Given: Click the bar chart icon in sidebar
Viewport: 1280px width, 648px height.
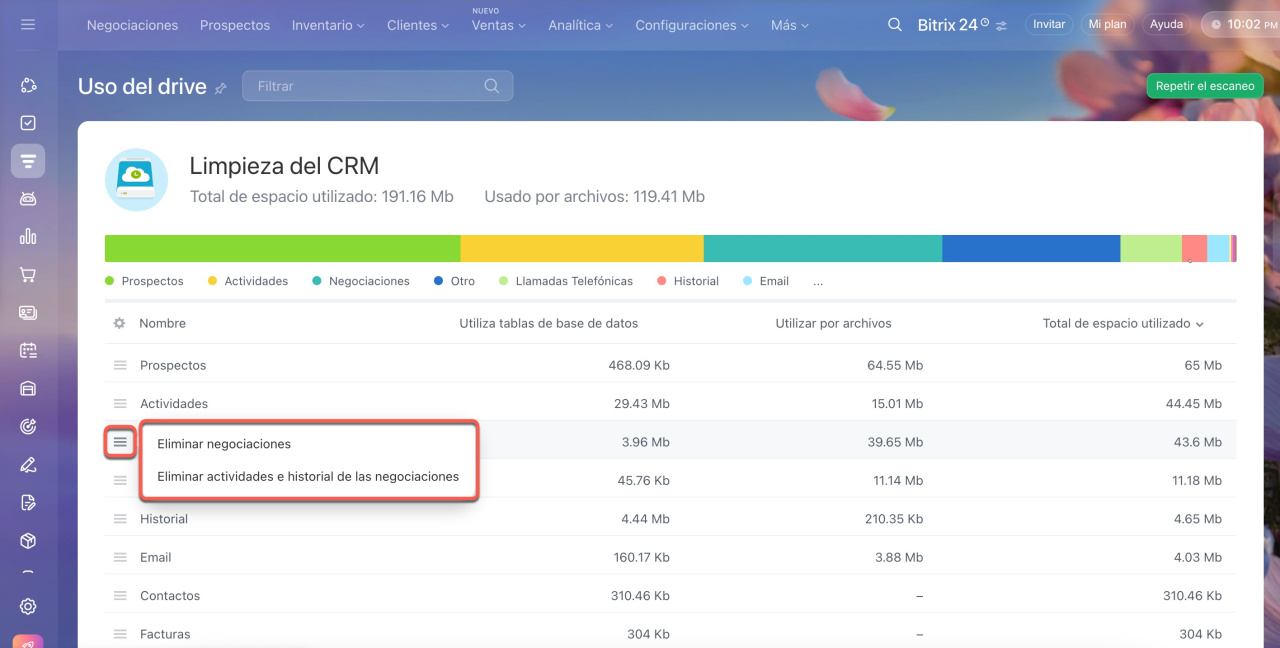Looking at the screenshot, I should 28,237.
